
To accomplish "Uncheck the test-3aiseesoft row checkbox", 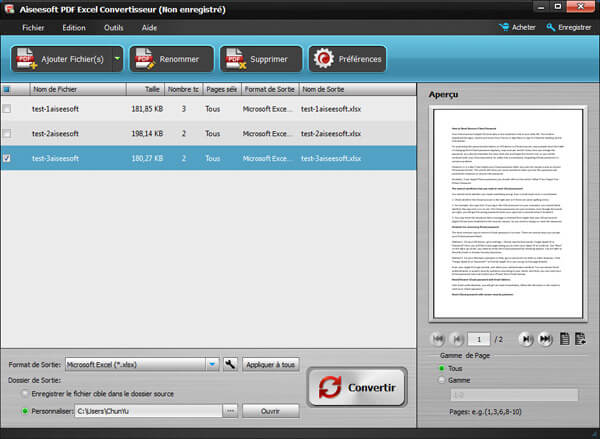I will [7, 158].
